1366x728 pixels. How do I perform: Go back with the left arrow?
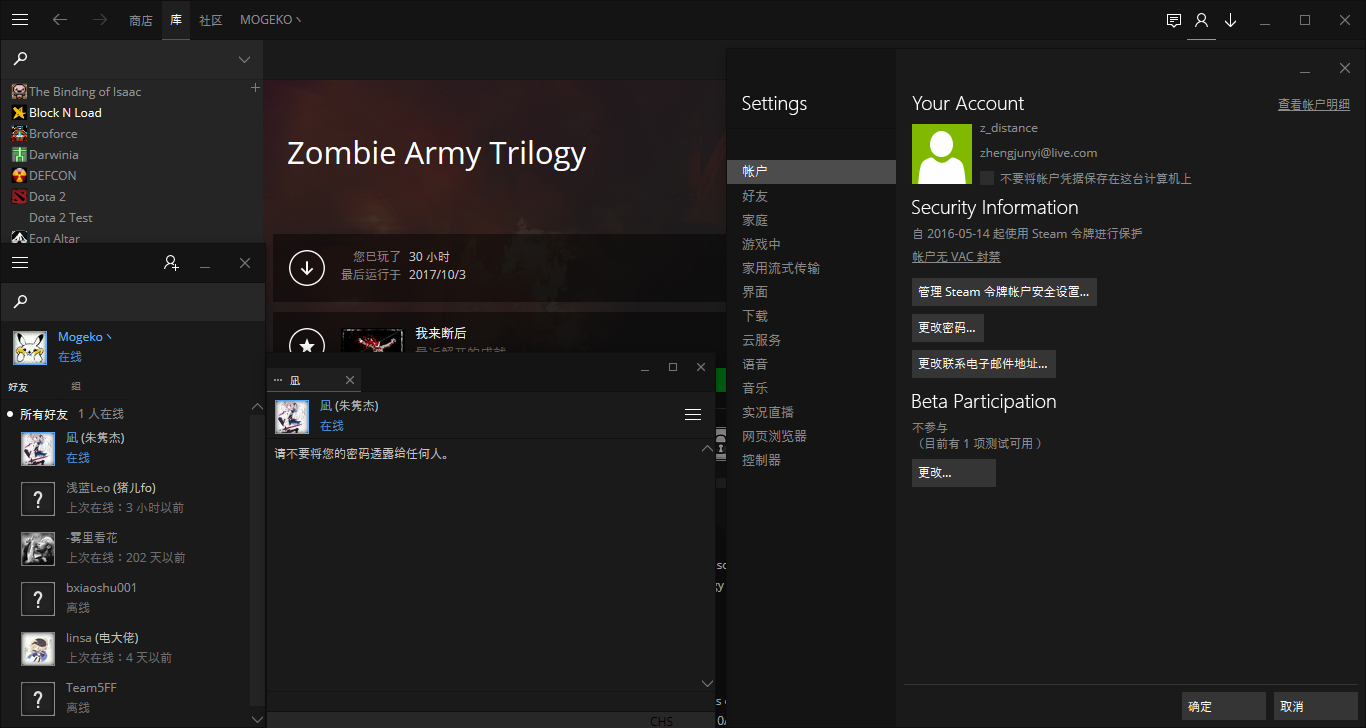pyautogui.click(x=60, y=20)
